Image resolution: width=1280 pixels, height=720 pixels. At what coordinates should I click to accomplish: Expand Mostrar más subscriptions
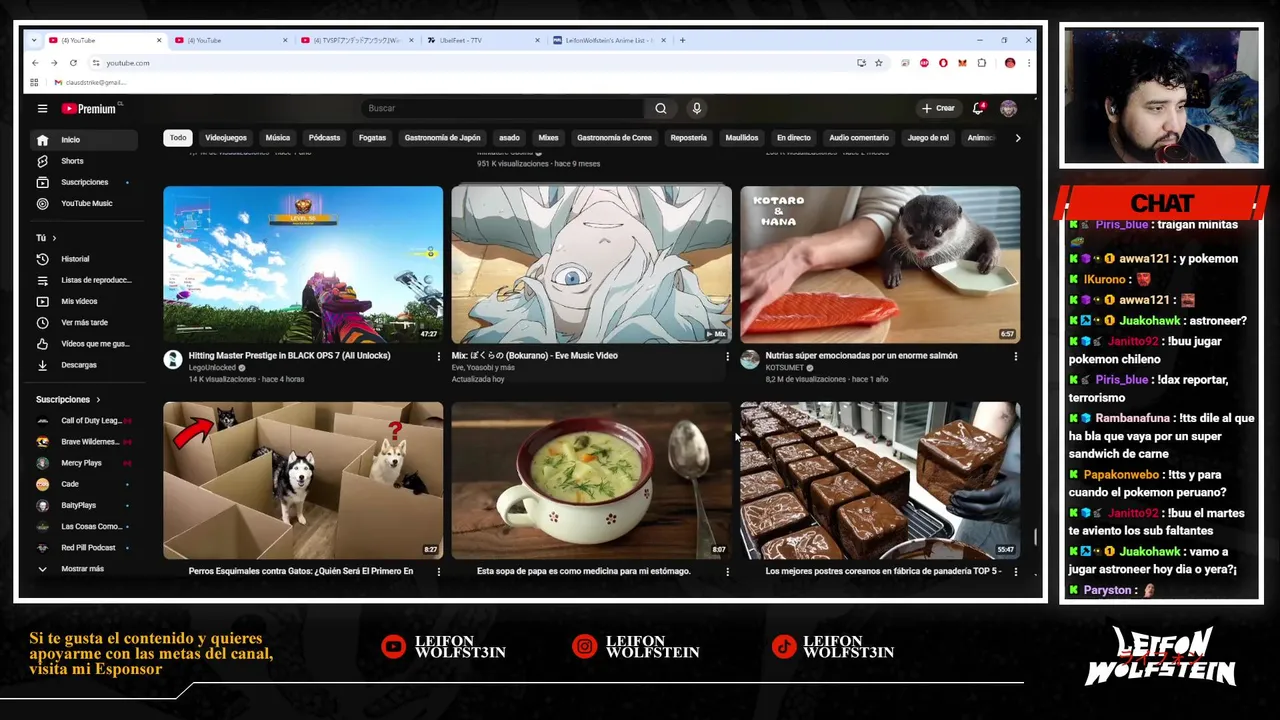click(84, 569)
